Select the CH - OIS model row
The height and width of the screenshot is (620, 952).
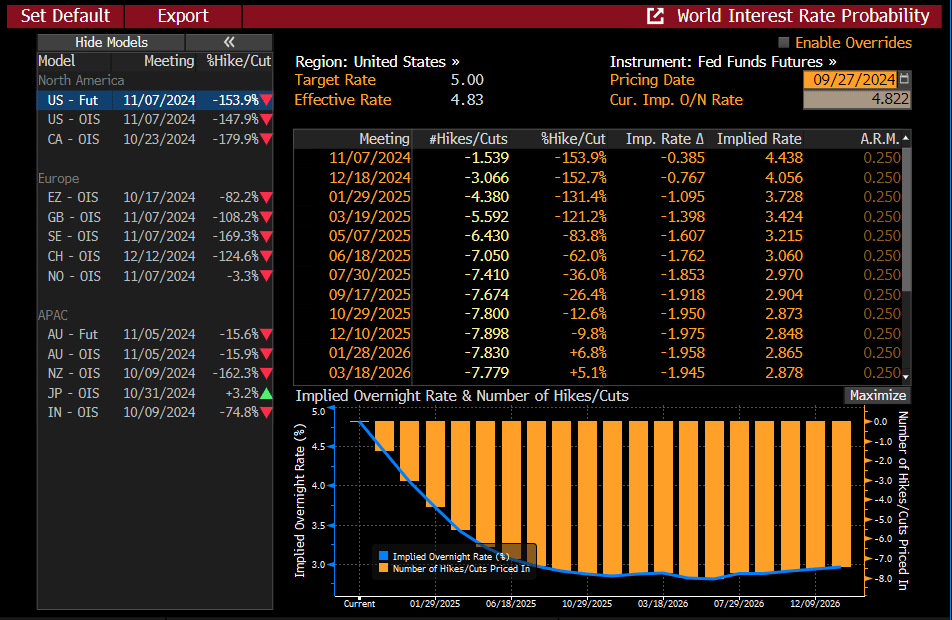coord(155,256)
